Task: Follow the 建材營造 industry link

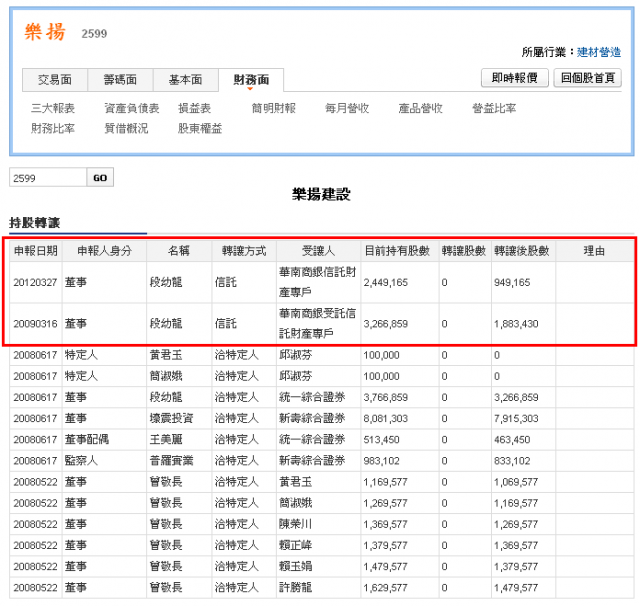Action: click(599, 52)
